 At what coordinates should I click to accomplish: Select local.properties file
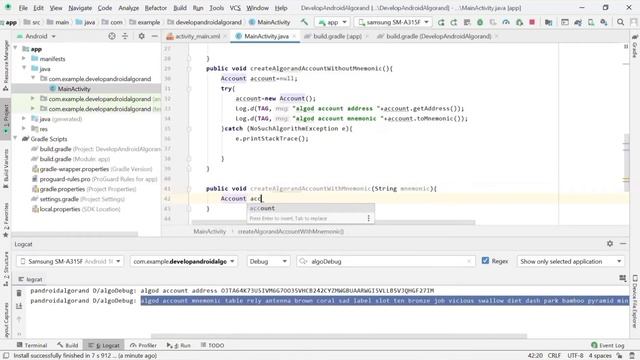pyautogui.click(x=60, y=209)
